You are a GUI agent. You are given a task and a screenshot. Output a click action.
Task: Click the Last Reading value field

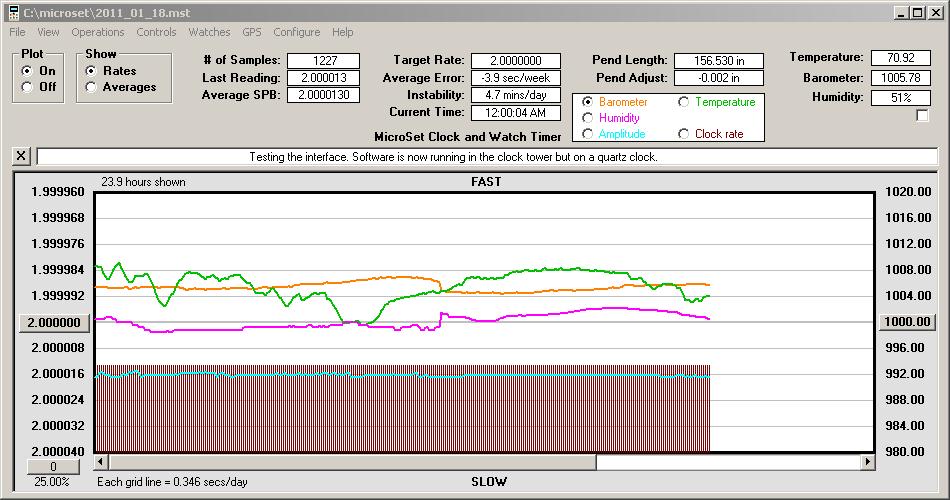pyautogui.click(x=324, y=78)
